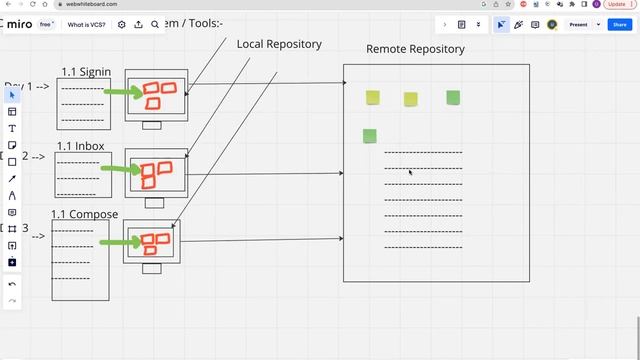Select the green sticky note in top row
This screenshot has width=640, height=360.
tap(453, 98)
